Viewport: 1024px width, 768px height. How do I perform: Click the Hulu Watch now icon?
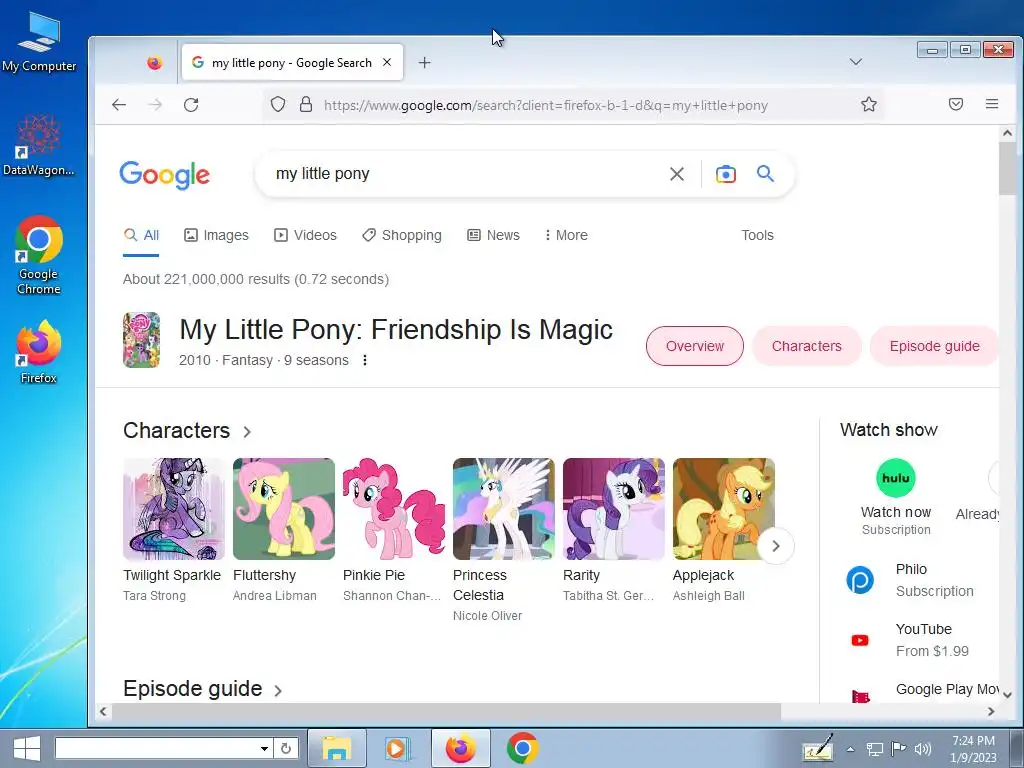896,478
